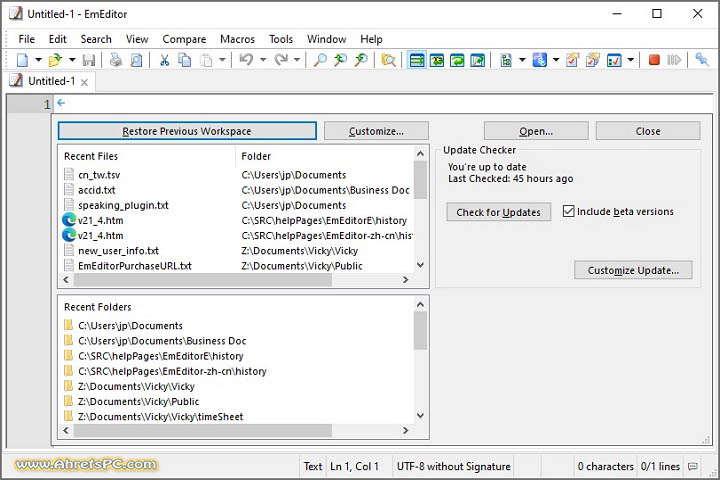Open cn_tw.tsv from Recent Files
720x480 pixels.
point(99,175)
